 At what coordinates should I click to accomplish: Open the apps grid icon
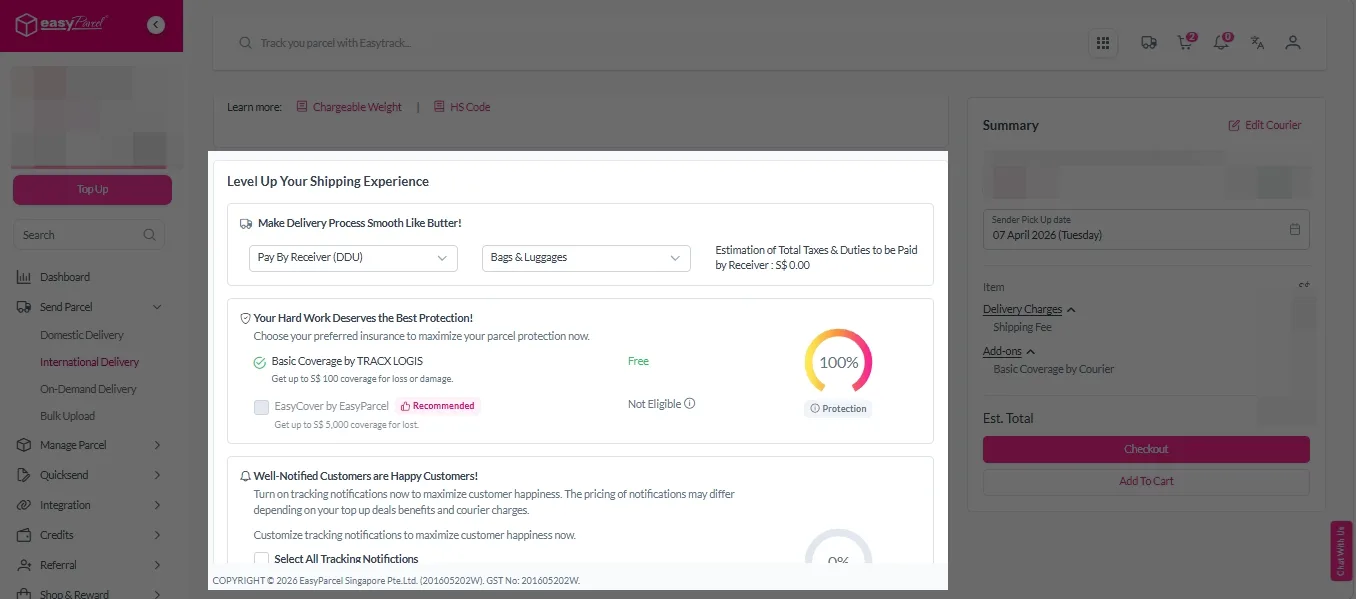click(x=1103, y=43)
